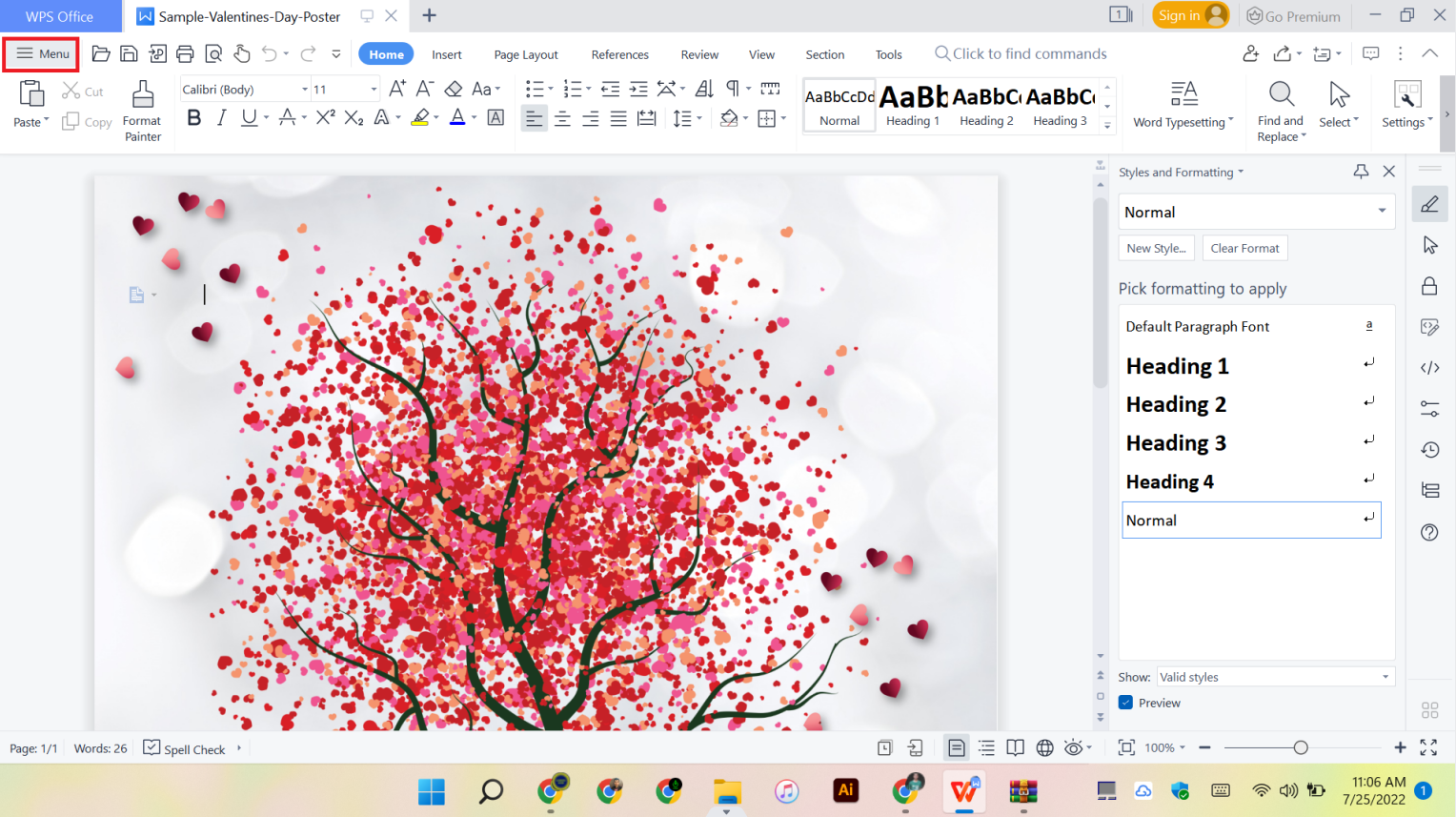Uncheck the Preview checkbox
The image size is (1456, 817).
(x=1126, y=703)
